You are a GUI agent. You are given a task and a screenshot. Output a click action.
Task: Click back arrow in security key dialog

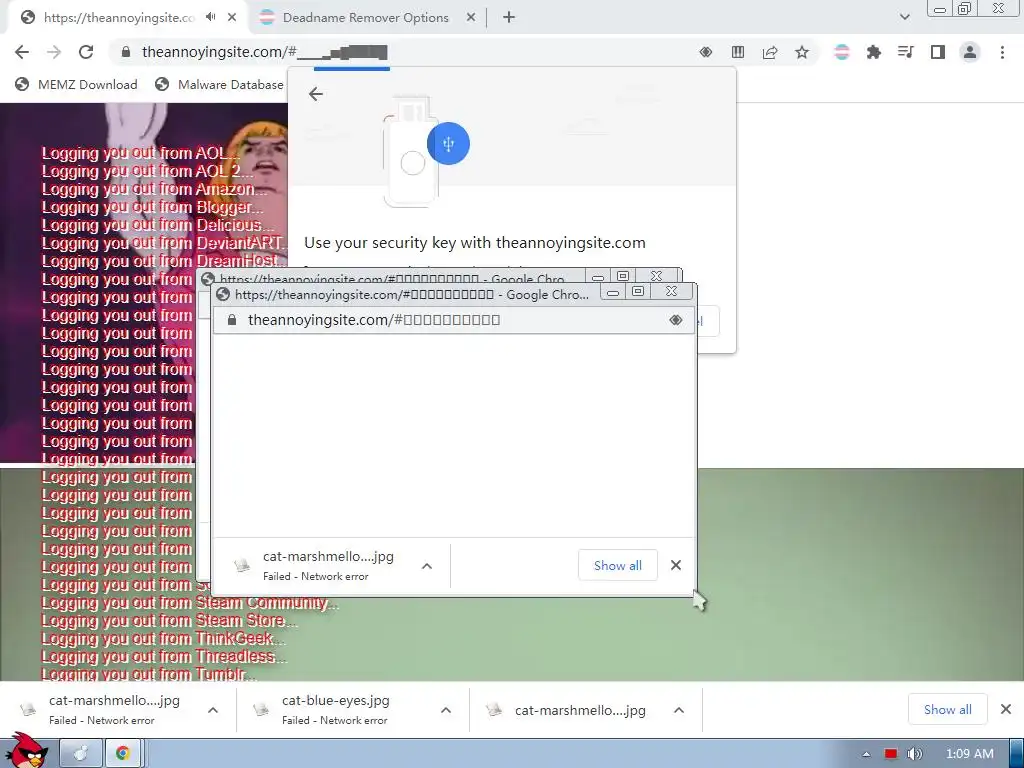click(x=315, y=94)
